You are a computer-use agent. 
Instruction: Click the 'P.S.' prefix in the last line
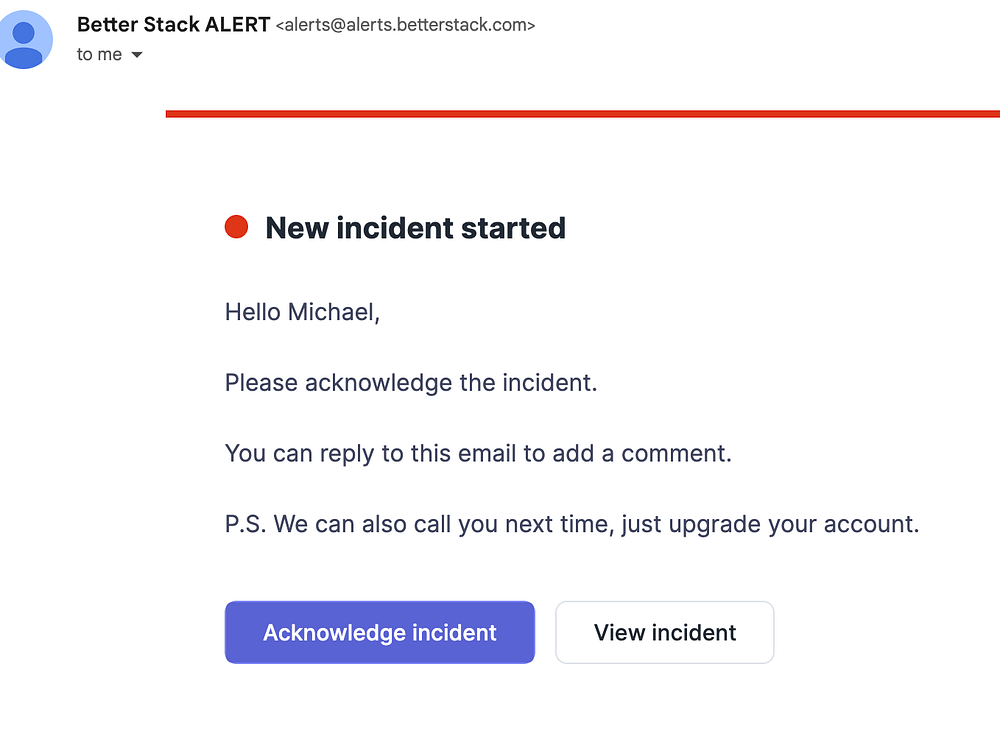pos(244,524)
